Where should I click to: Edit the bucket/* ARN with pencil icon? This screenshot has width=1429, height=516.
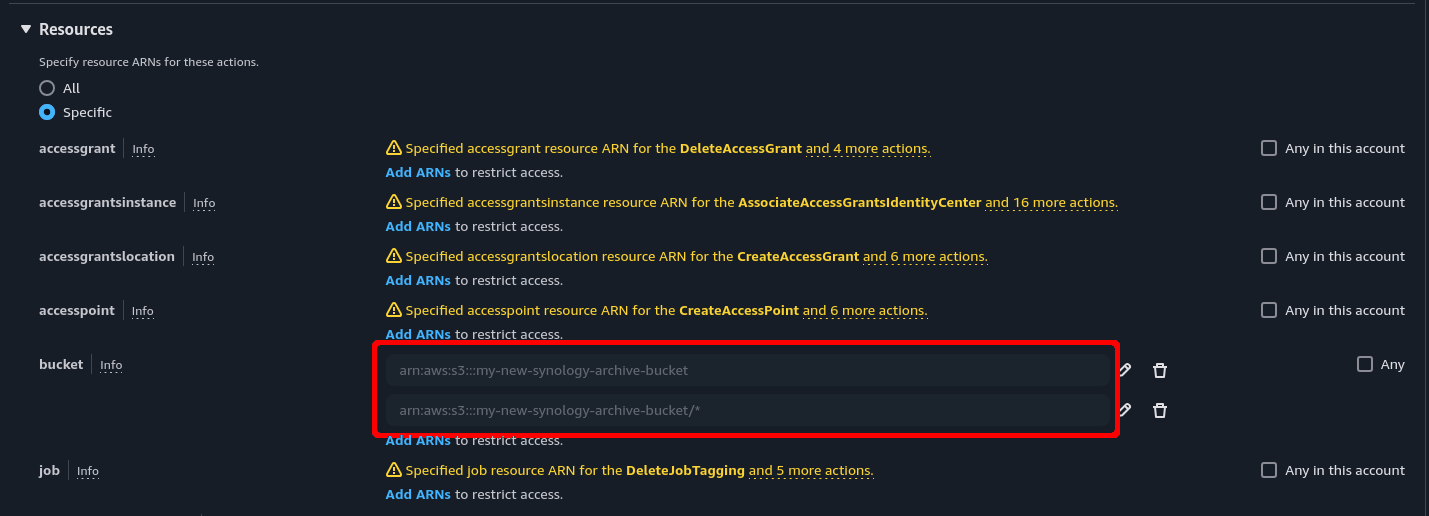click(1125, 410)
